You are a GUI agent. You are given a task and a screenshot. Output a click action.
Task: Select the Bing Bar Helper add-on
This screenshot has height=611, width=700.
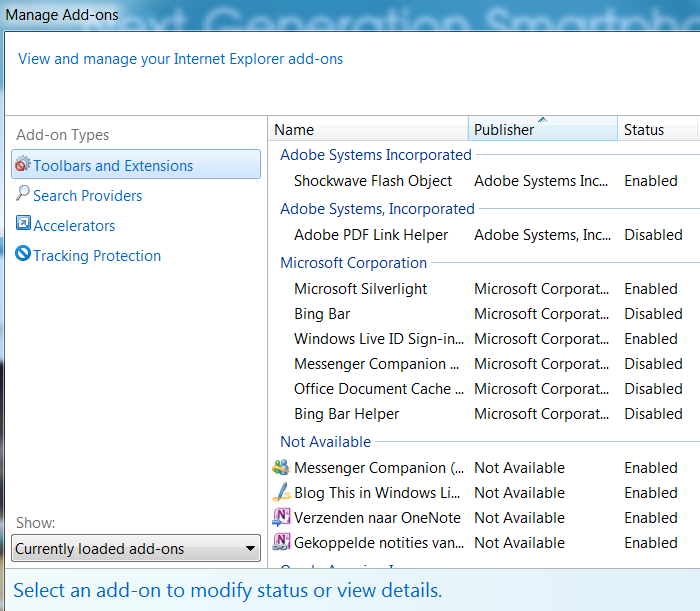(346, 414)
